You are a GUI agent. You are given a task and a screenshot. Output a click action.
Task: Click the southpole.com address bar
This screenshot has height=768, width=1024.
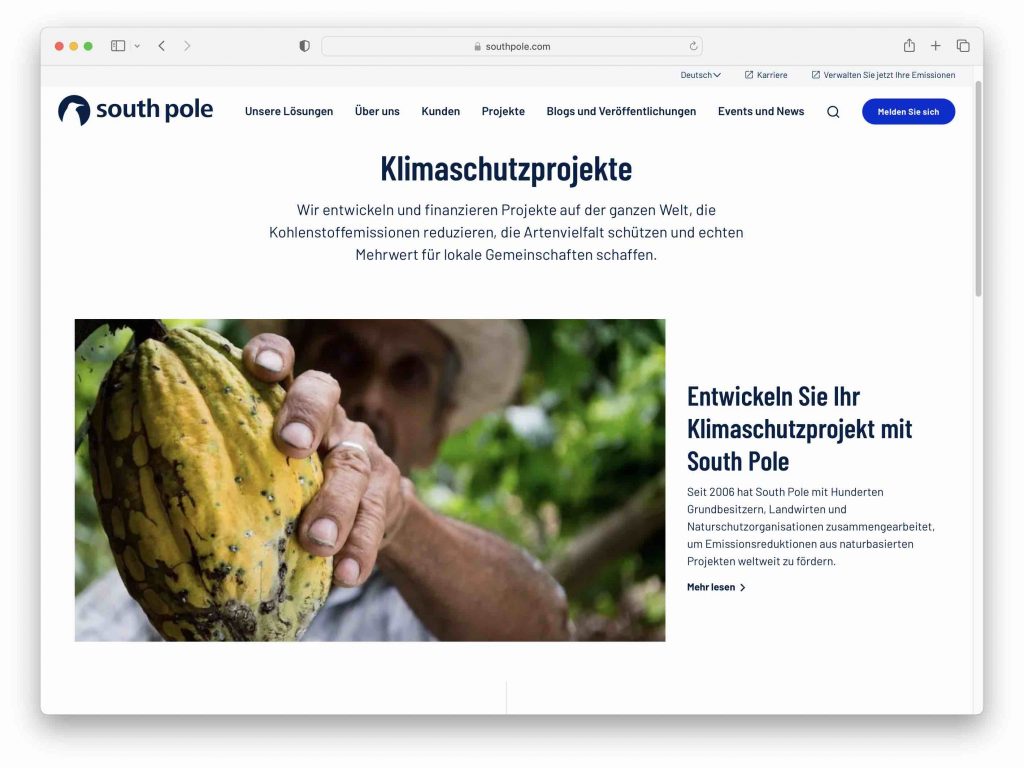coord(511,46)
